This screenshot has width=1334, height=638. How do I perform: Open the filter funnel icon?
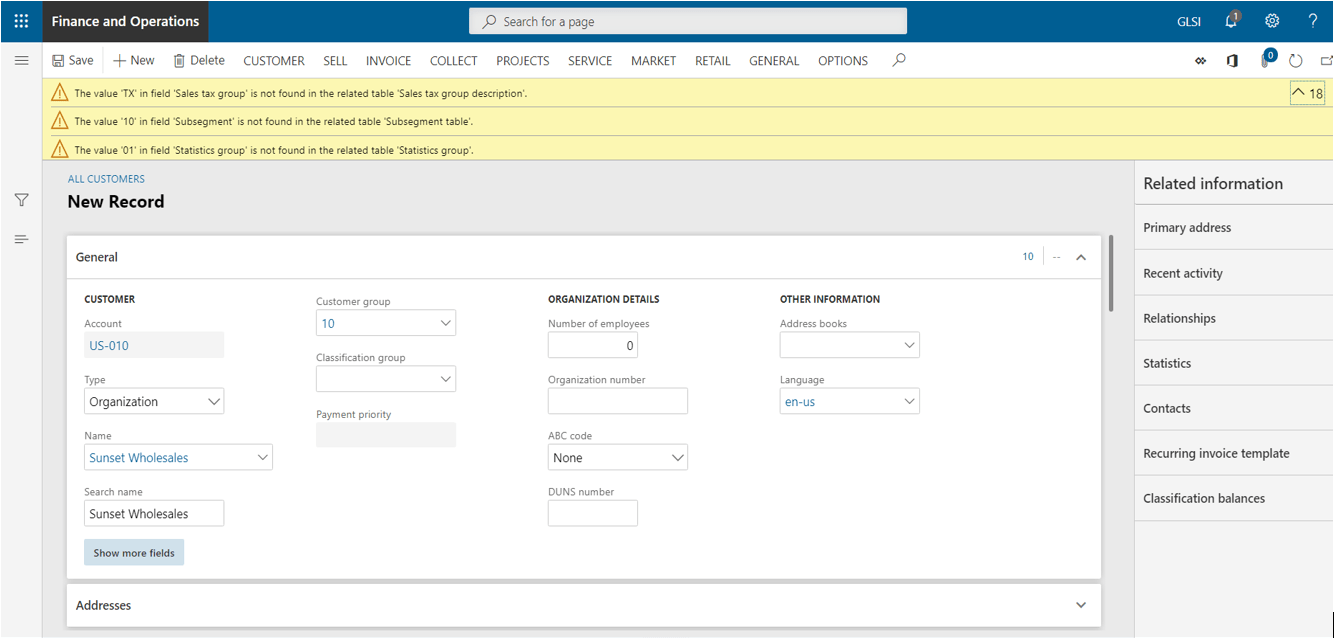pos(21,200)
